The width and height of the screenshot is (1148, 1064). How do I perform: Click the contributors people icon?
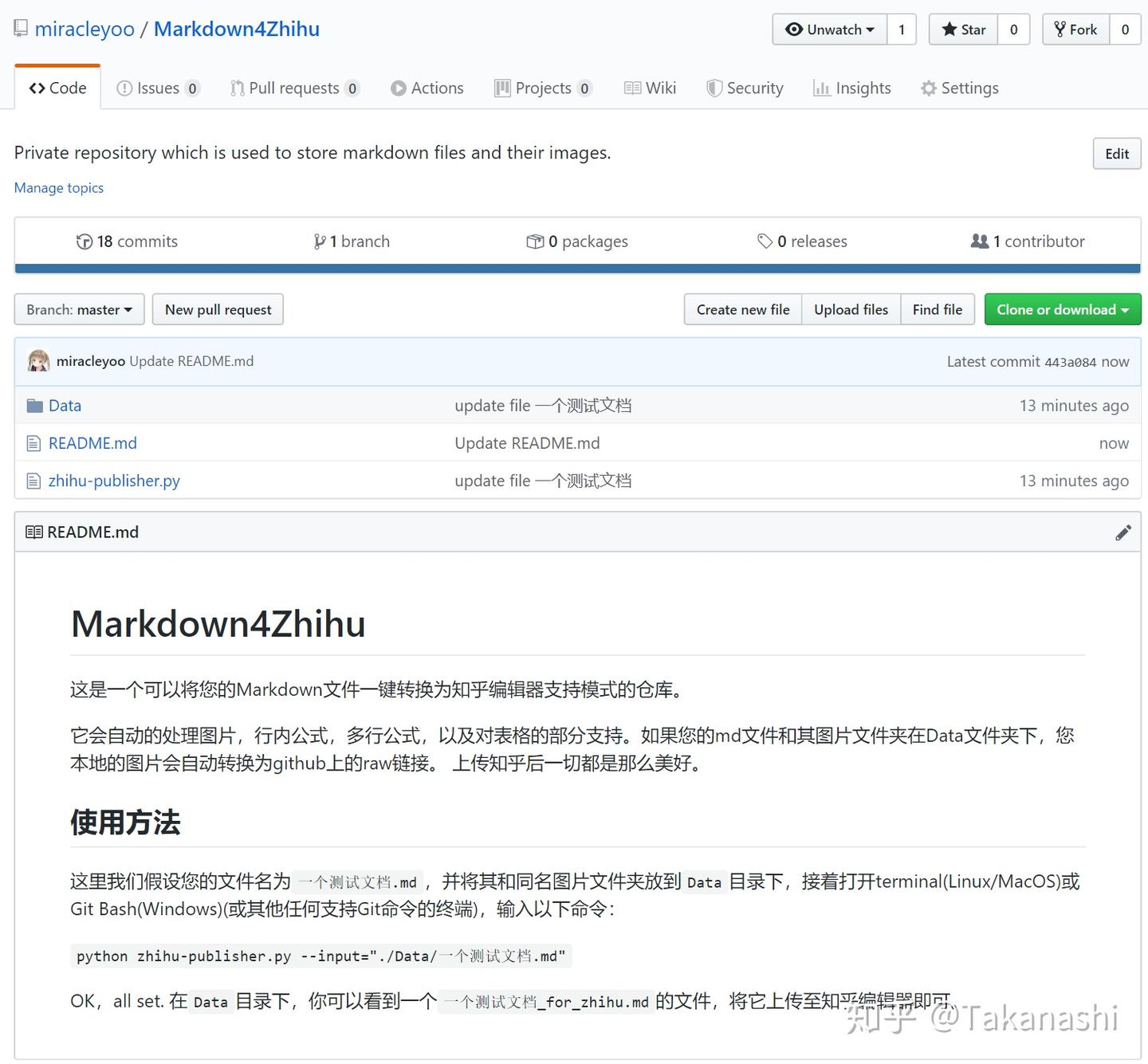pos(980,241)
